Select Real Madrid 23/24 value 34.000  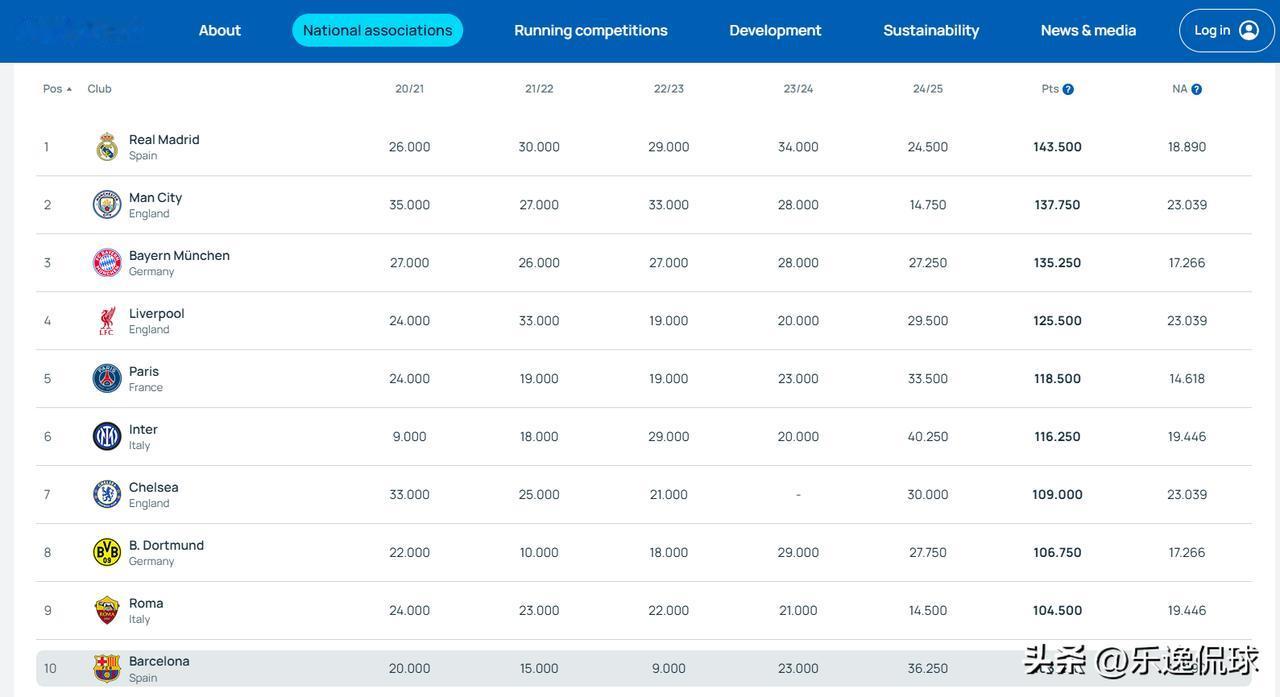coord(798,147)
